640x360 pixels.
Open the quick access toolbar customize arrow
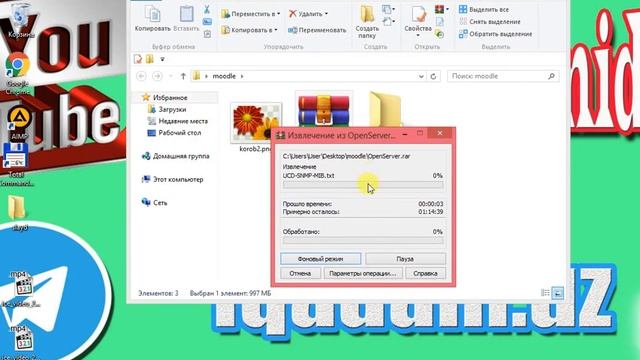[x=162, y=60]
